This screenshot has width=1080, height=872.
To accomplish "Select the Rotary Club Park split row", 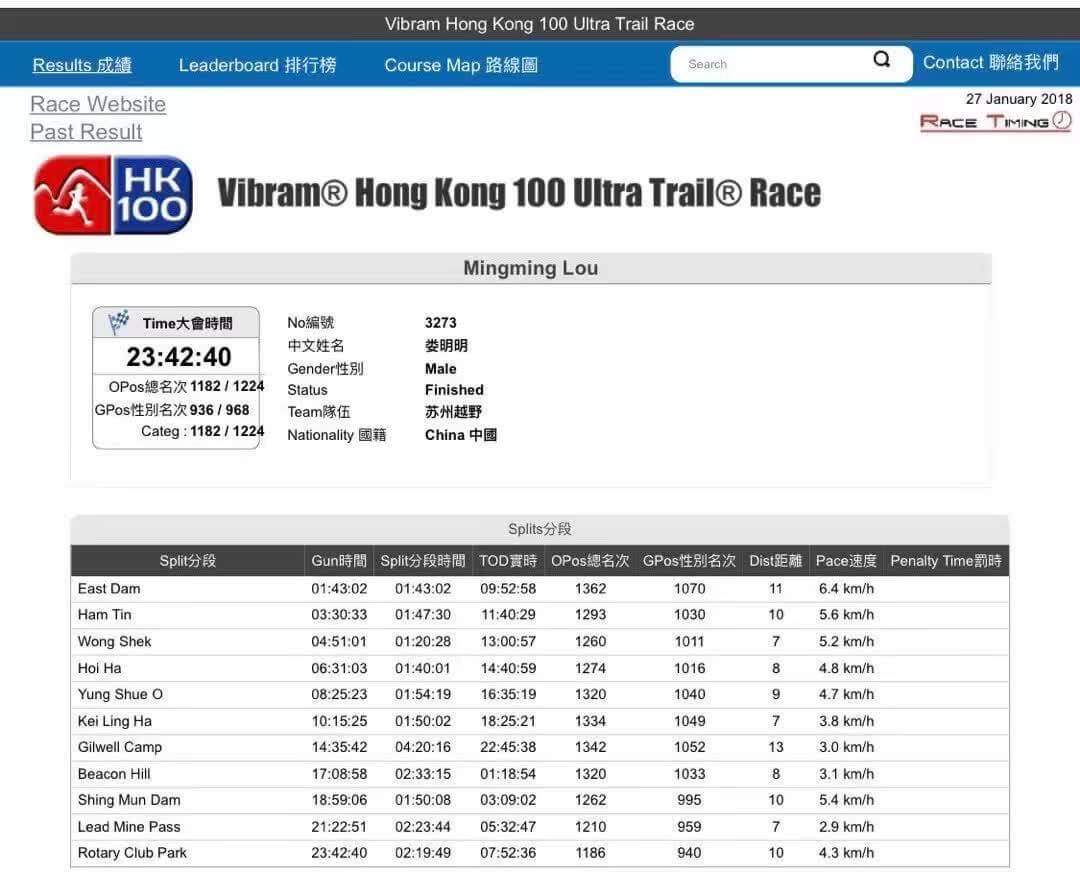I will click(x=540, y=853).
